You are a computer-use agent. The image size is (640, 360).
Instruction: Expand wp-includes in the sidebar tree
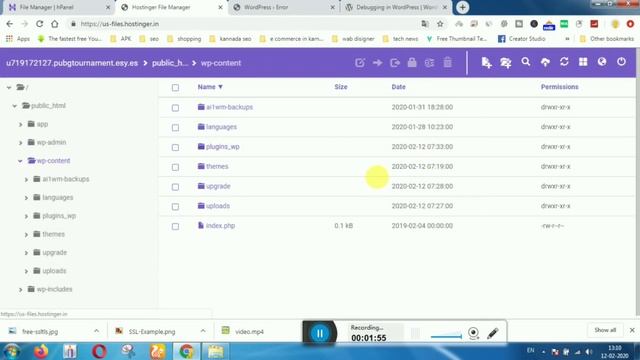[20, 289]
